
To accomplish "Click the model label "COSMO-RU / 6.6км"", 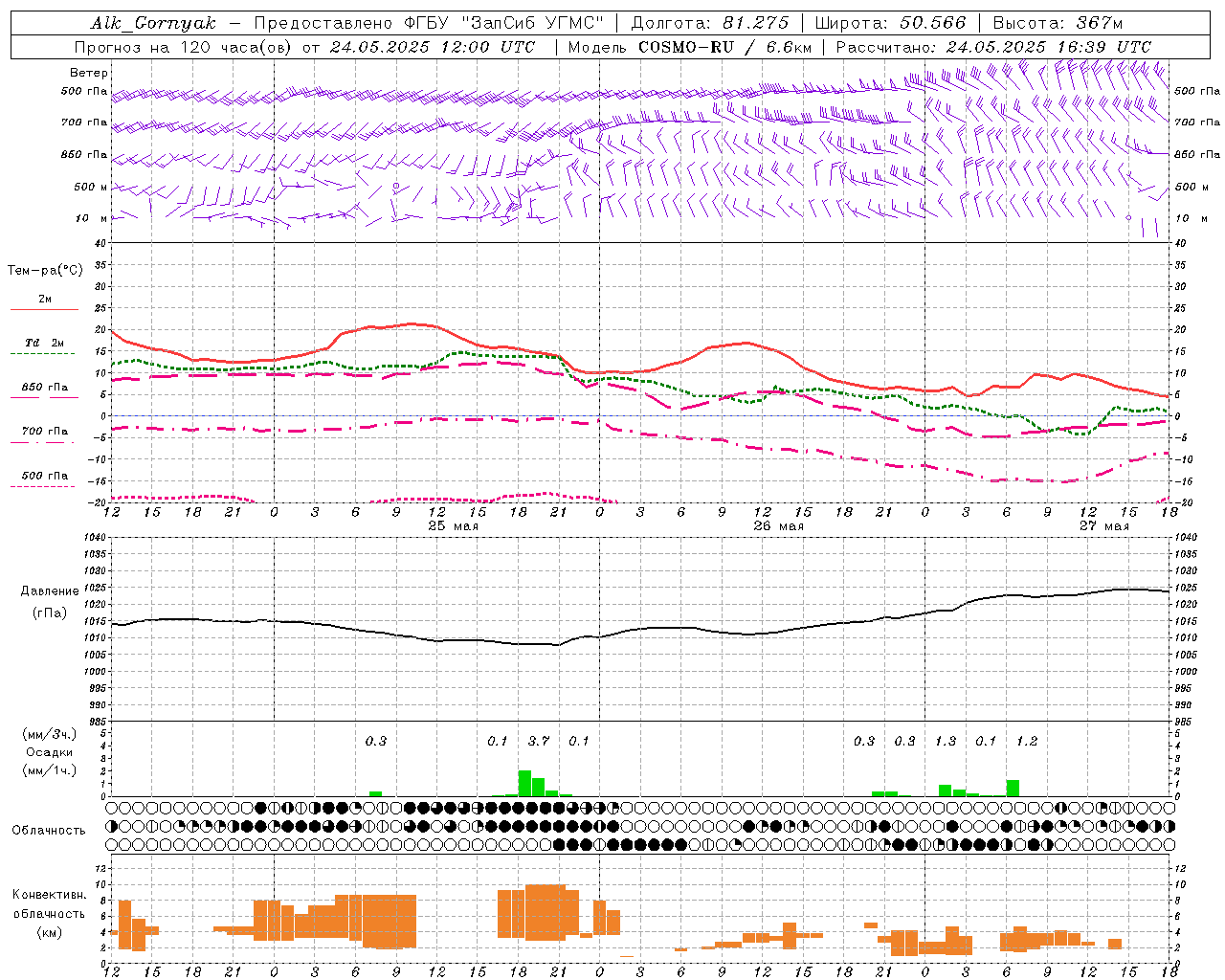I will coord(725,47).
